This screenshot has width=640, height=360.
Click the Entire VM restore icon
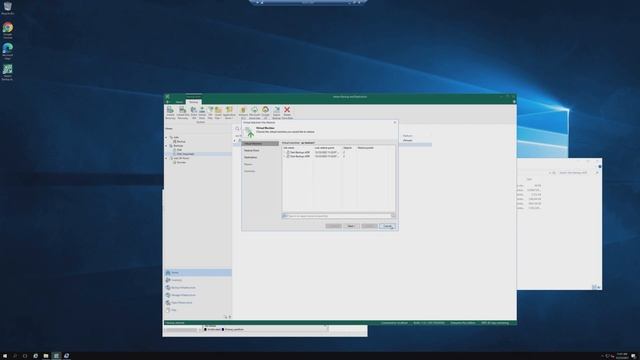(194, 112)
